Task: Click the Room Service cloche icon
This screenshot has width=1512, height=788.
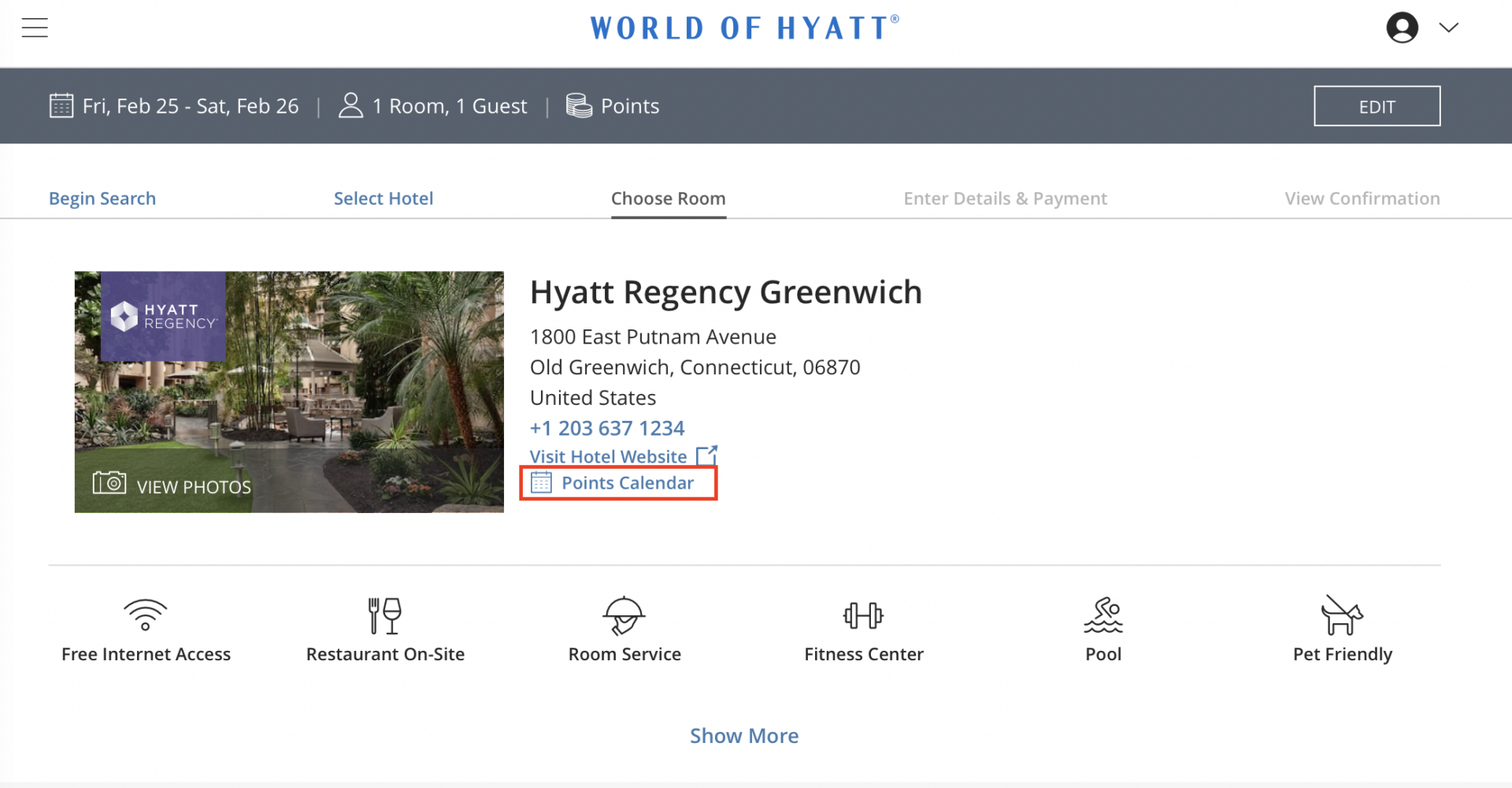Action: click(x=624, y=615)
